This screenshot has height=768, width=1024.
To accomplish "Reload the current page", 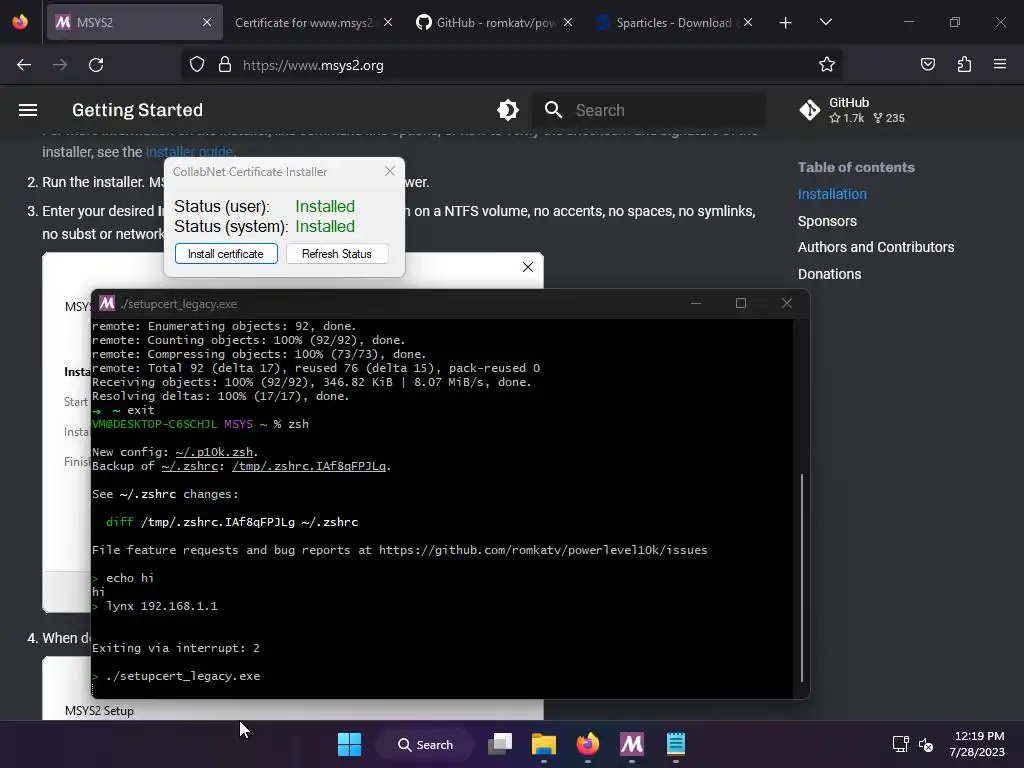I will pos(96,65).
